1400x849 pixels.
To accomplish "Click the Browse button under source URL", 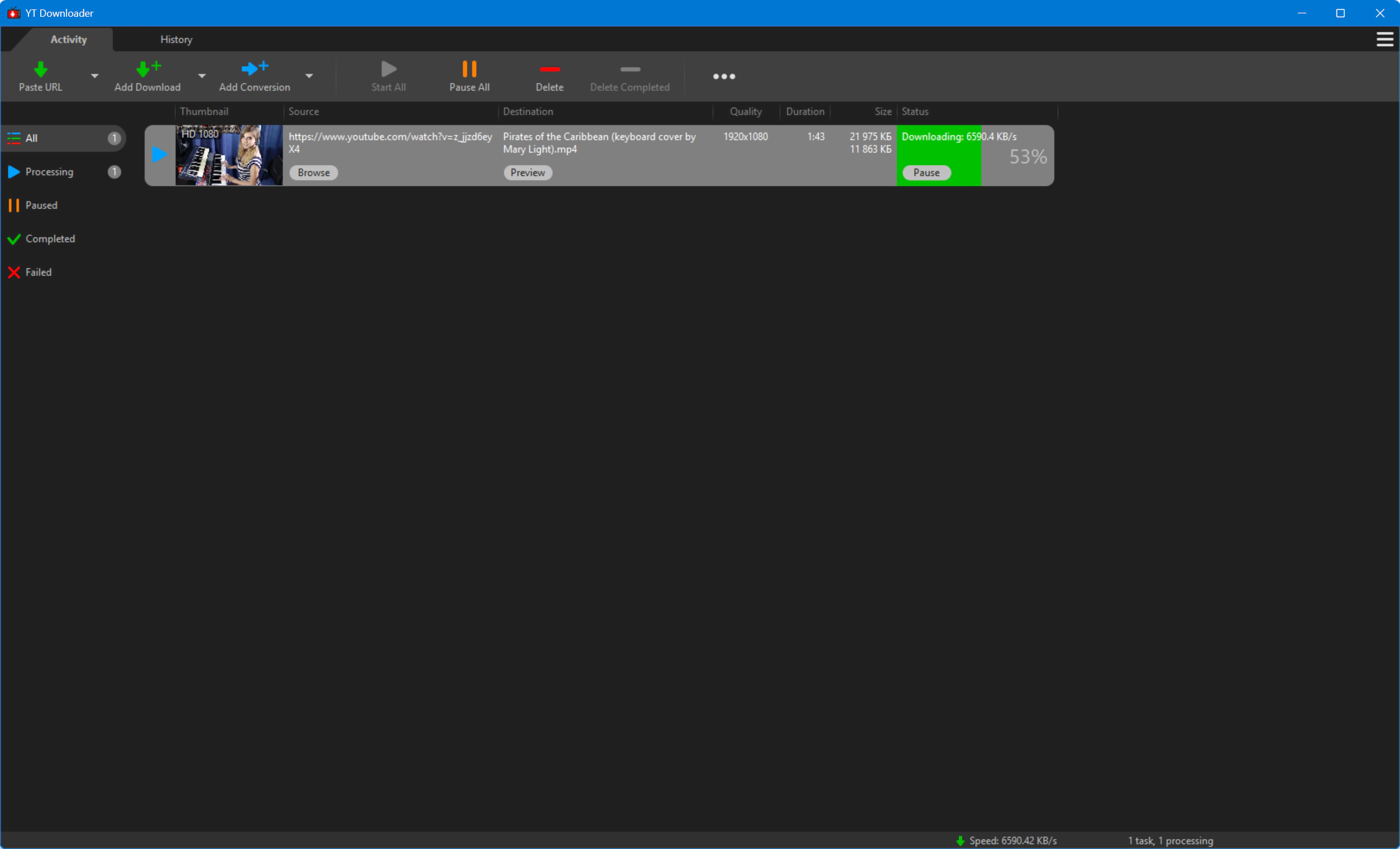I will [x=314, y=172].
